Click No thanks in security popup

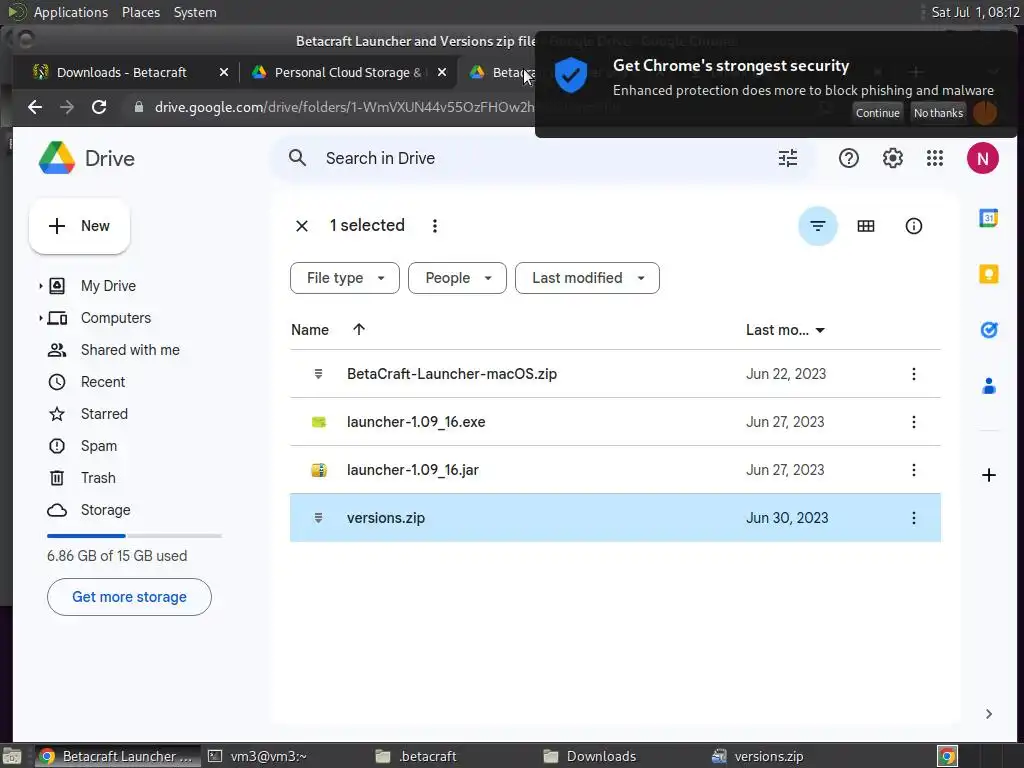point(938,113)
